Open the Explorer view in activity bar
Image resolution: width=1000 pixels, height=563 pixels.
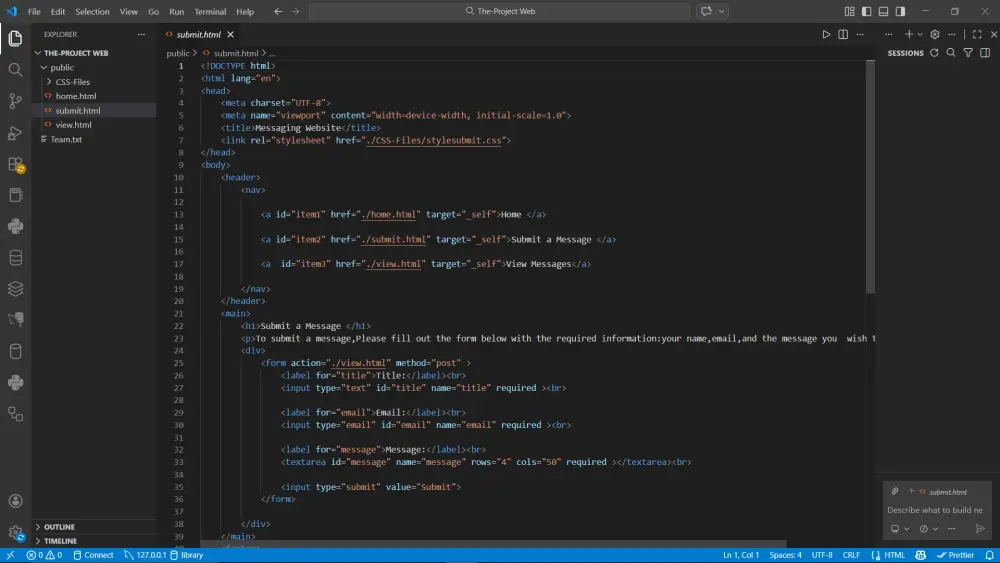15,38
